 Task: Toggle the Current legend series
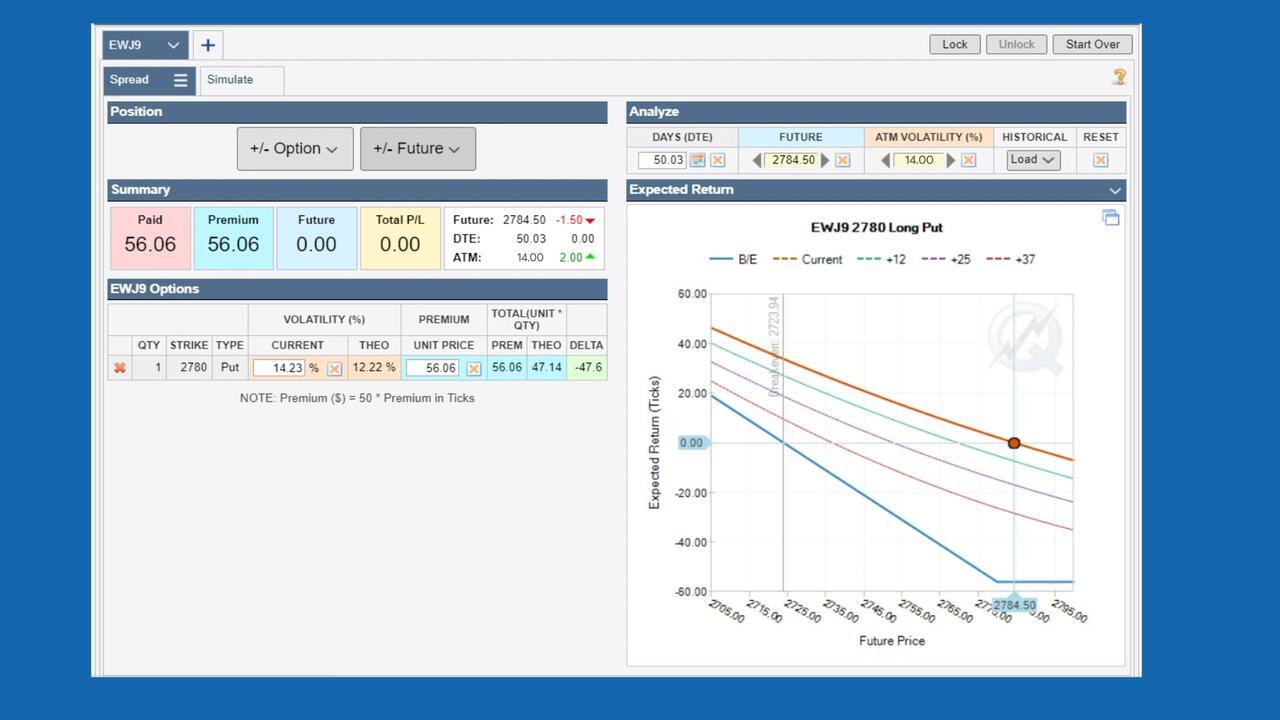click(x=809, y=259)
